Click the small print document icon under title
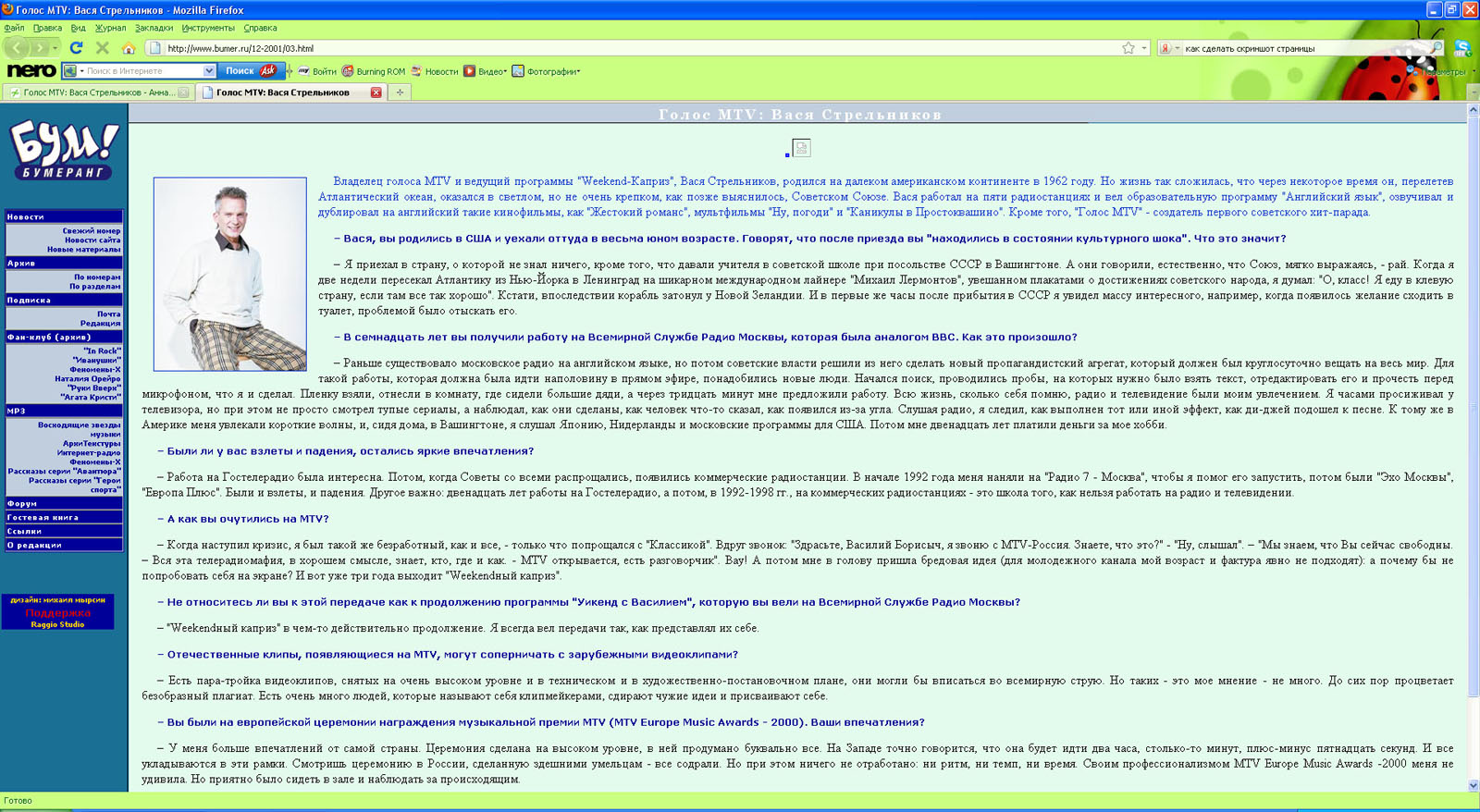Image resolution: width=1480 pixels, height=812 pixels. tap(801, 148)
